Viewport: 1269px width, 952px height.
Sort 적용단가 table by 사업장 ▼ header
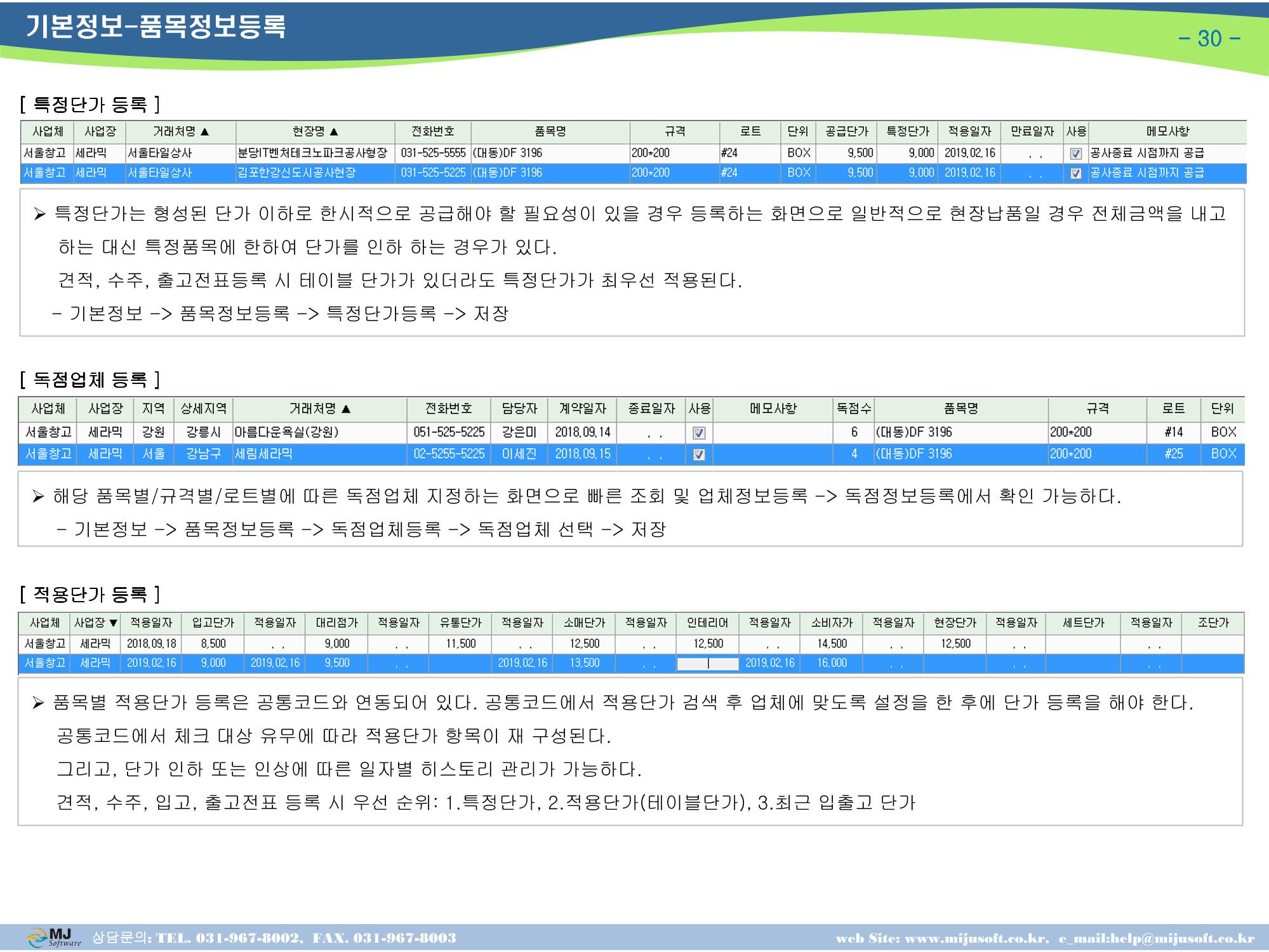click(x=96, y=623)
